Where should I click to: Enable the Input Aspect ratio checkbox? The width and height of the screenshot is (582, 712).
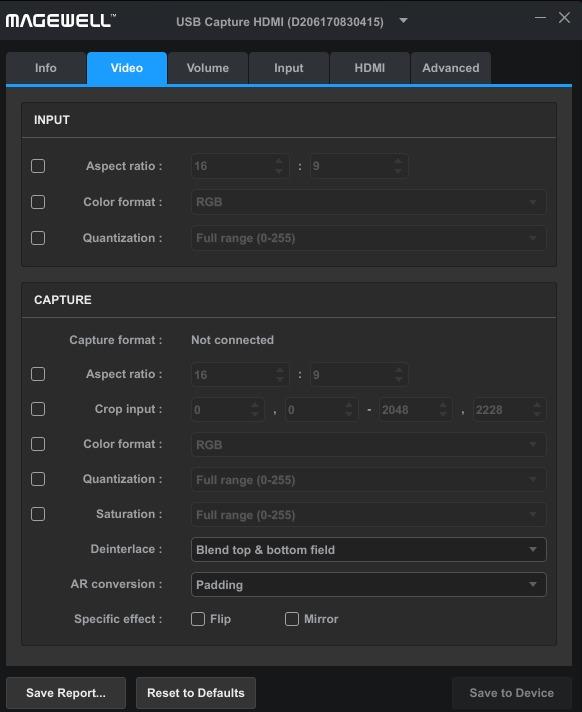click(x=38, y=166)
